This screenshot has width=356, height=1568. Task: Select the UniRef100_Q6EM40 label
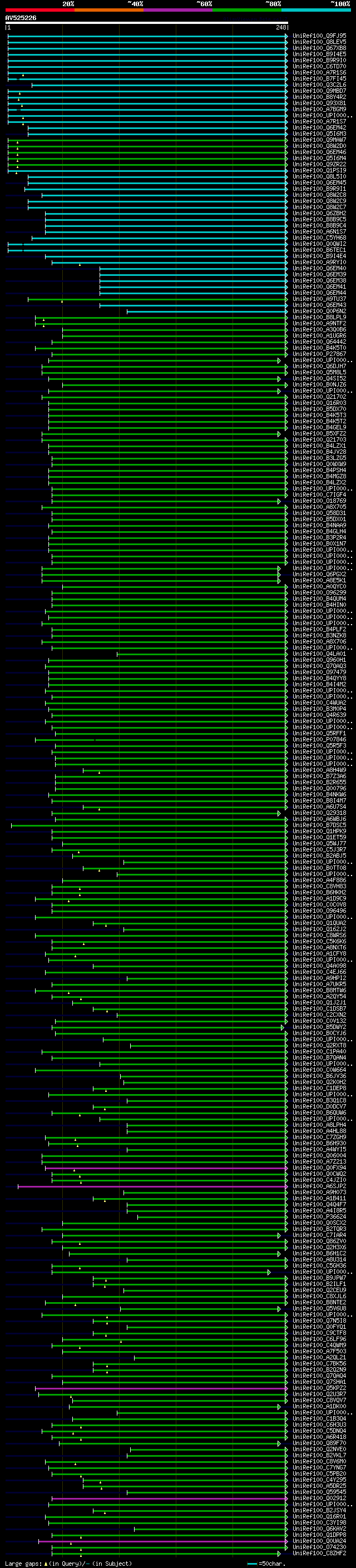point(319,269)
